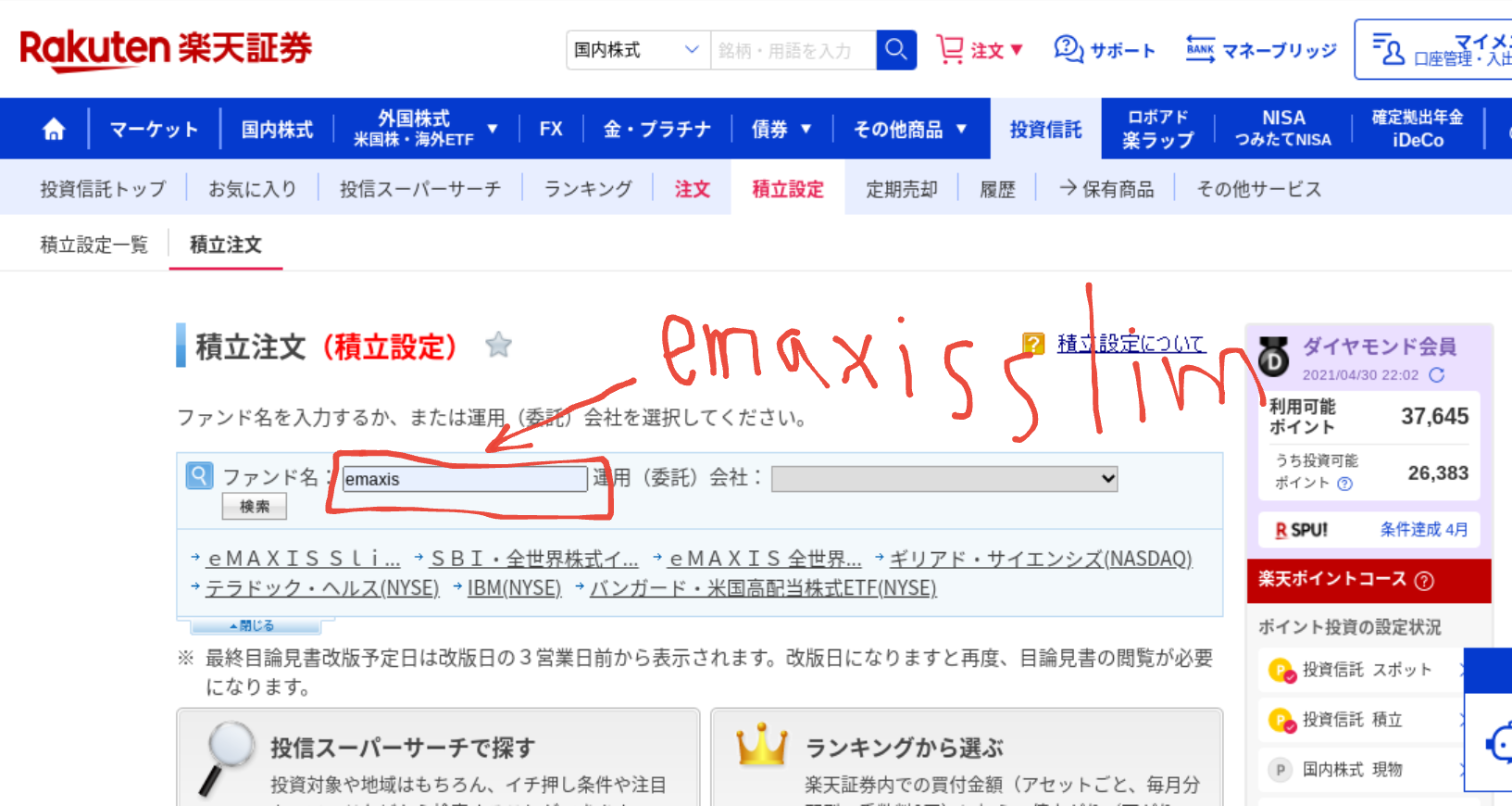Open ロボアド 楽ラップ menu item
The height and width of the screenshot is (806, 1512).
(x=1157, y=129)
